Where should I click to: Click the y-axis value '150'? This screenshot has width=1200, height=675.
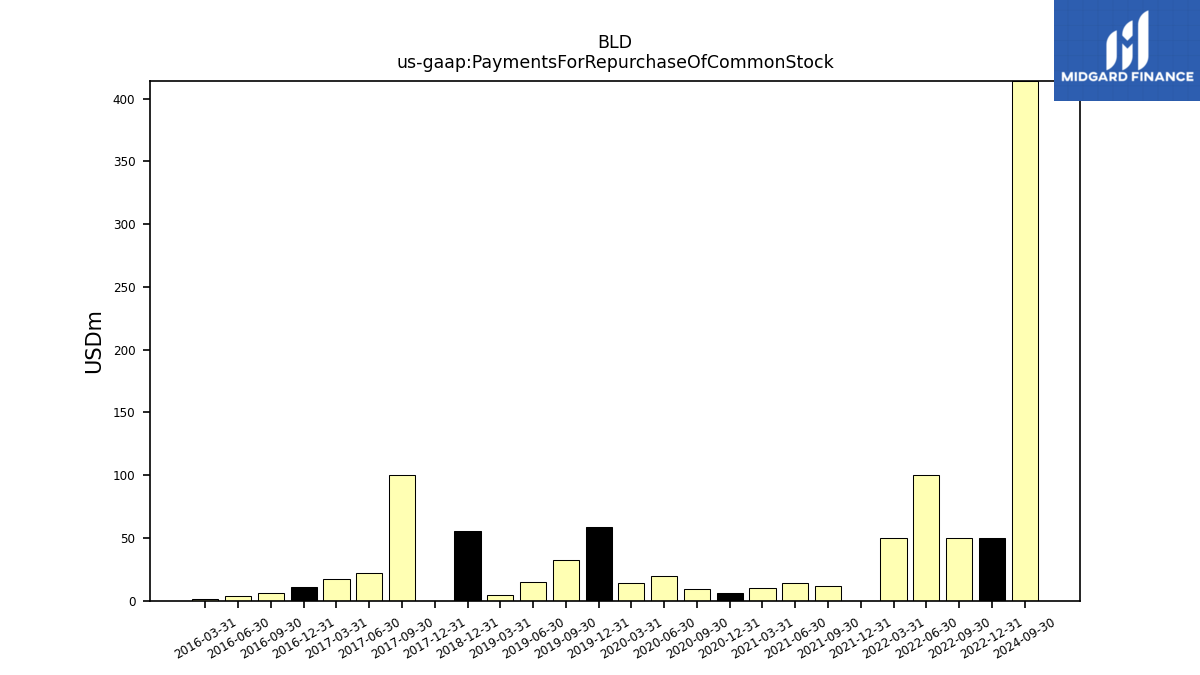point(124,413)
